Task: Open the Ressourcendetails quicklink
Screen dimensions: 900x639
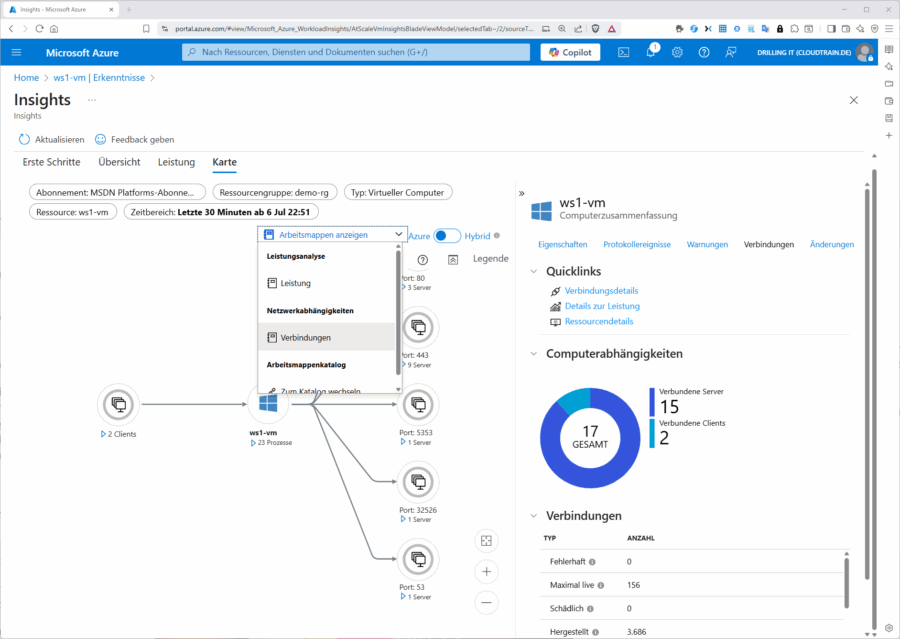Action: [x=599, y=322]
